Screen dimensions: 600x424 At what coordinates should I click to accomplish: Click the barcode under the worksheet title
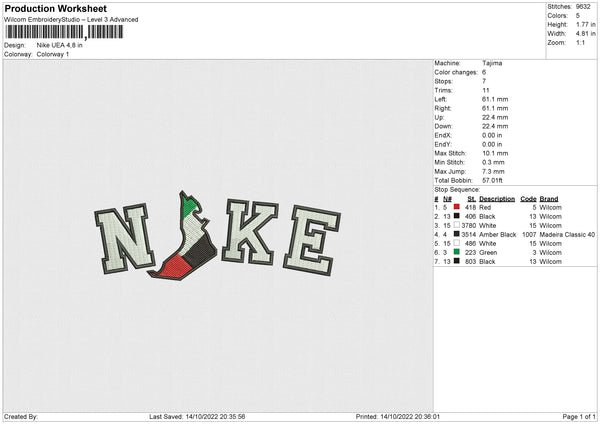coord(64,32)
